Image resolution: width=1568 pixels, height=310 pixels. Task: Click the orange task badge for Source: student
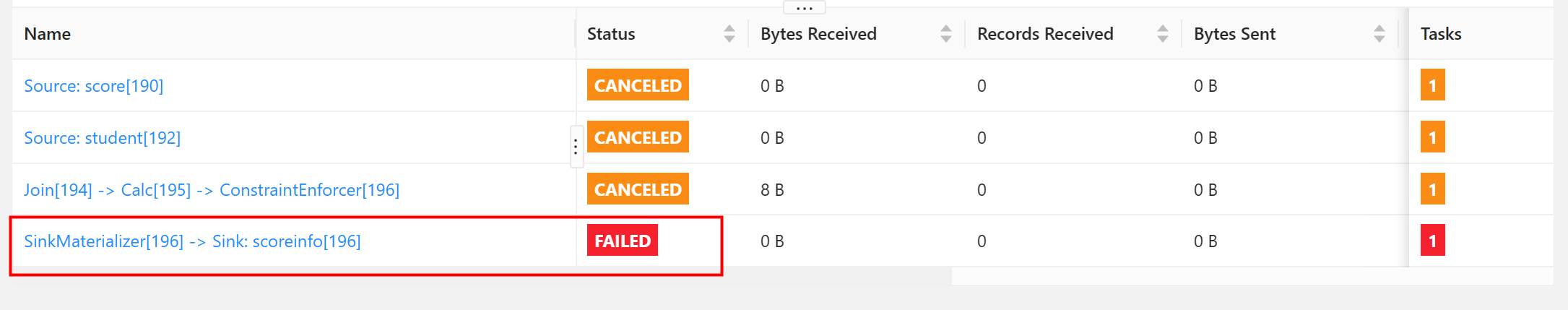pyautogui.click(x=1432, y=137)
